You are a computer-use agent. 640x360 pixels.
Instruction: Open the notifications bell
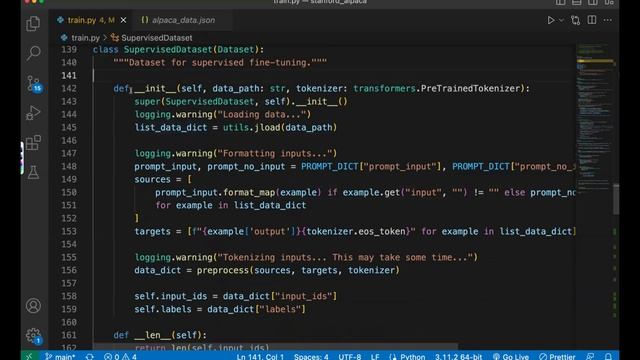[608, 356]
